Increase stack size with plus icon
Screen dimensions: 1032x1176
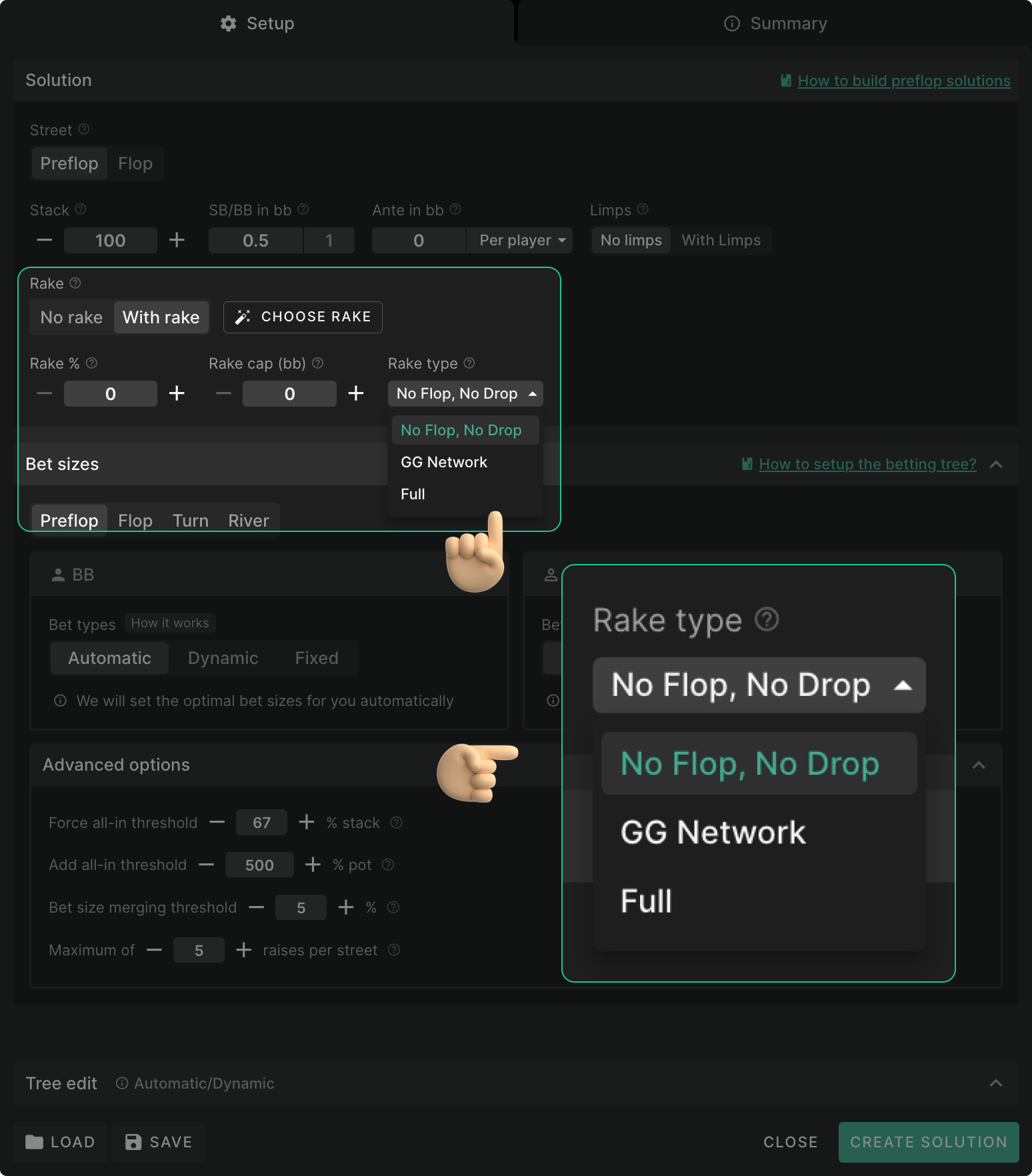point(177,240)
